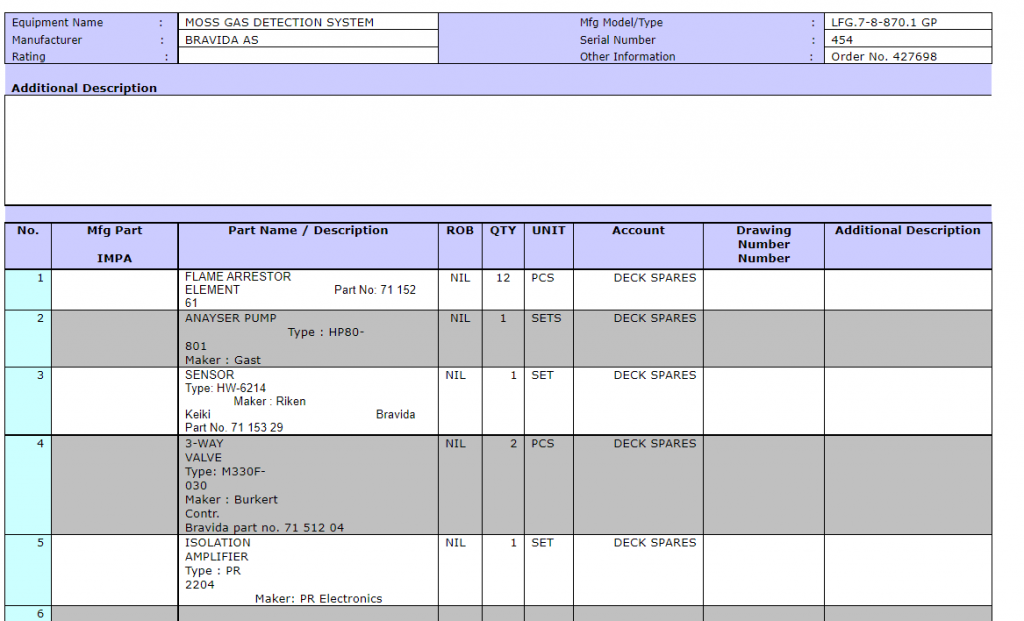The width and height of the screenshot is (1024, 621).
Task: Select the Mfg Part IMPA column header
Action: point(114,244)
